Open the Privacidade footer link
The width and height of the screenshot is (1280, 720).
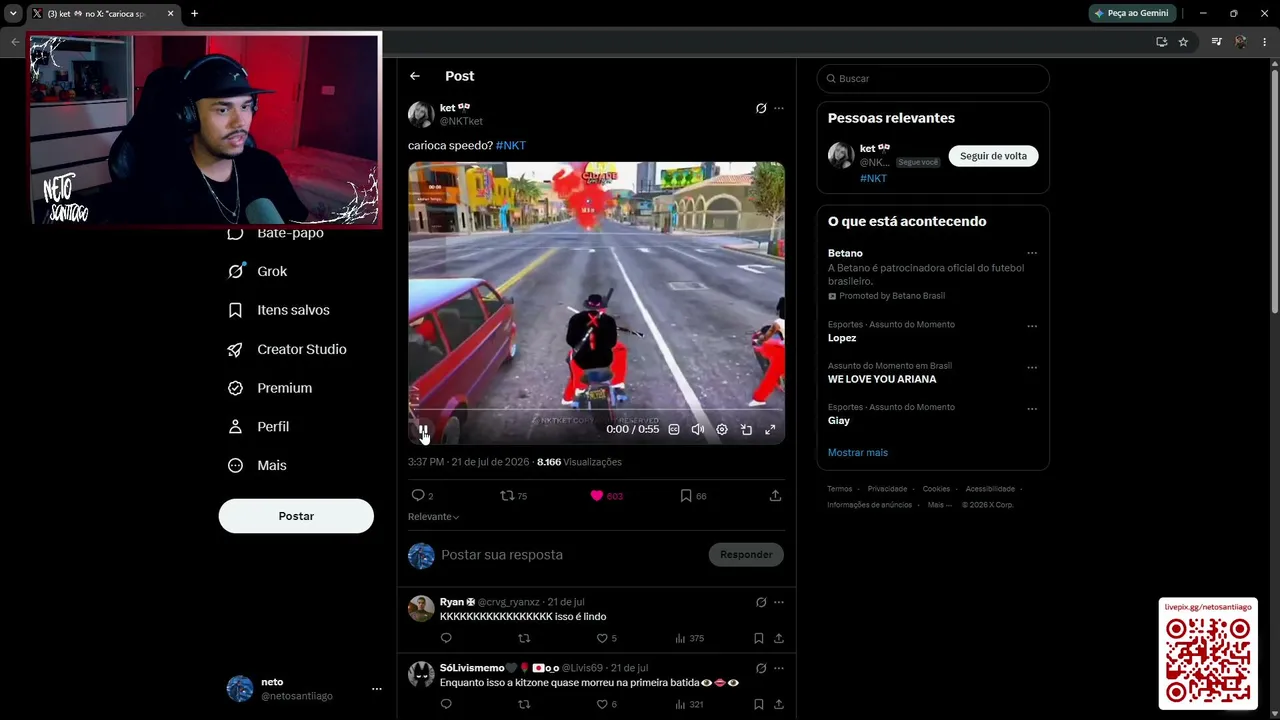887,489
